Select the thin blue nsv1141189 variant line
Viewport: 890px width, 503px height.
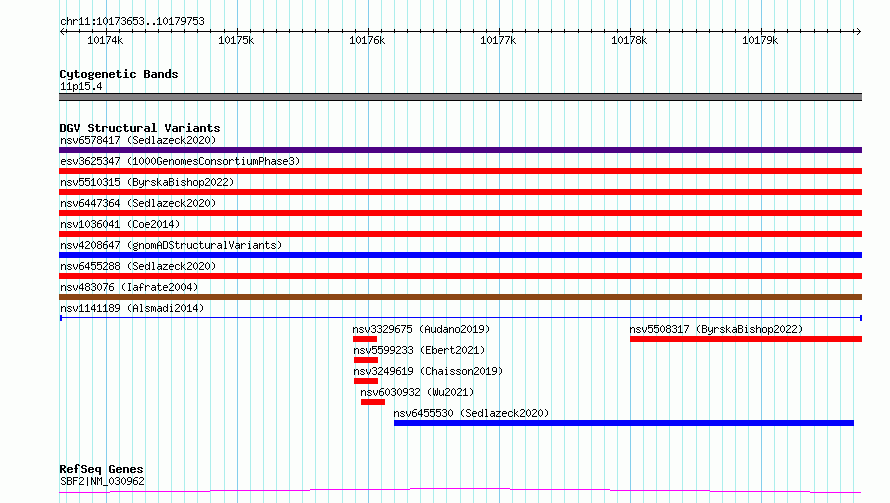click(x=460, y=318)
